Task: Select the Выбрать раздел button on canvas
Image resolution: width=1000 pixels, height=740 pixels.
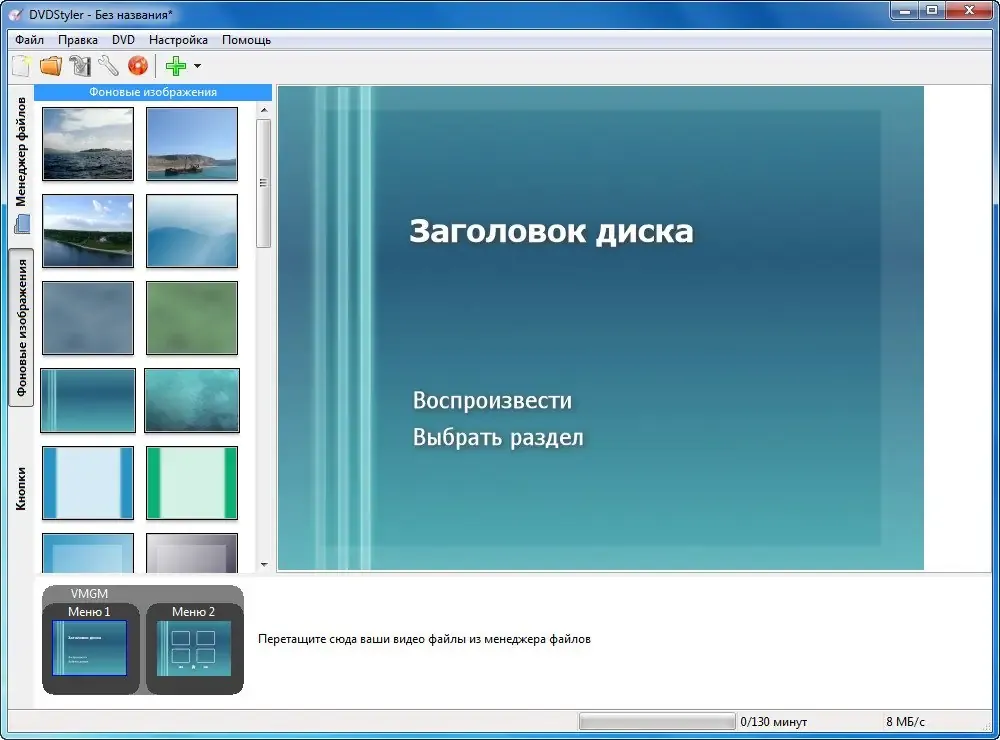Action: (x=498, y=438)
